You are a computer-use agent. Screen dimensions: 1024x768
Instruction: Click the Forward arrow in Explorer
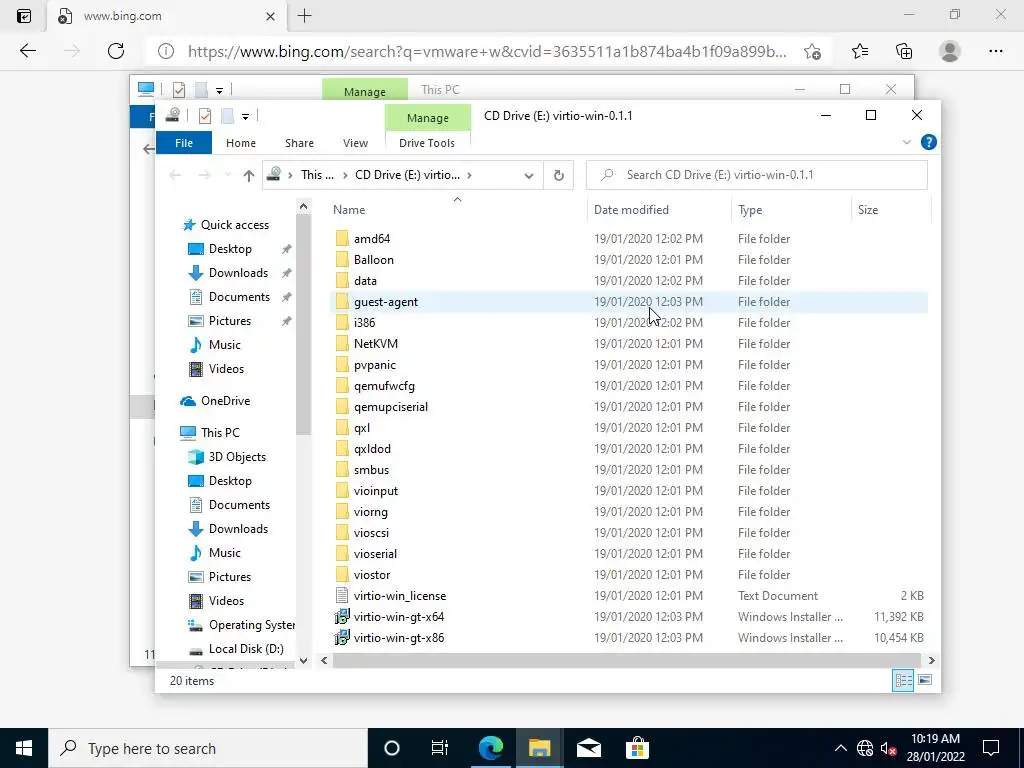point(204,175)
